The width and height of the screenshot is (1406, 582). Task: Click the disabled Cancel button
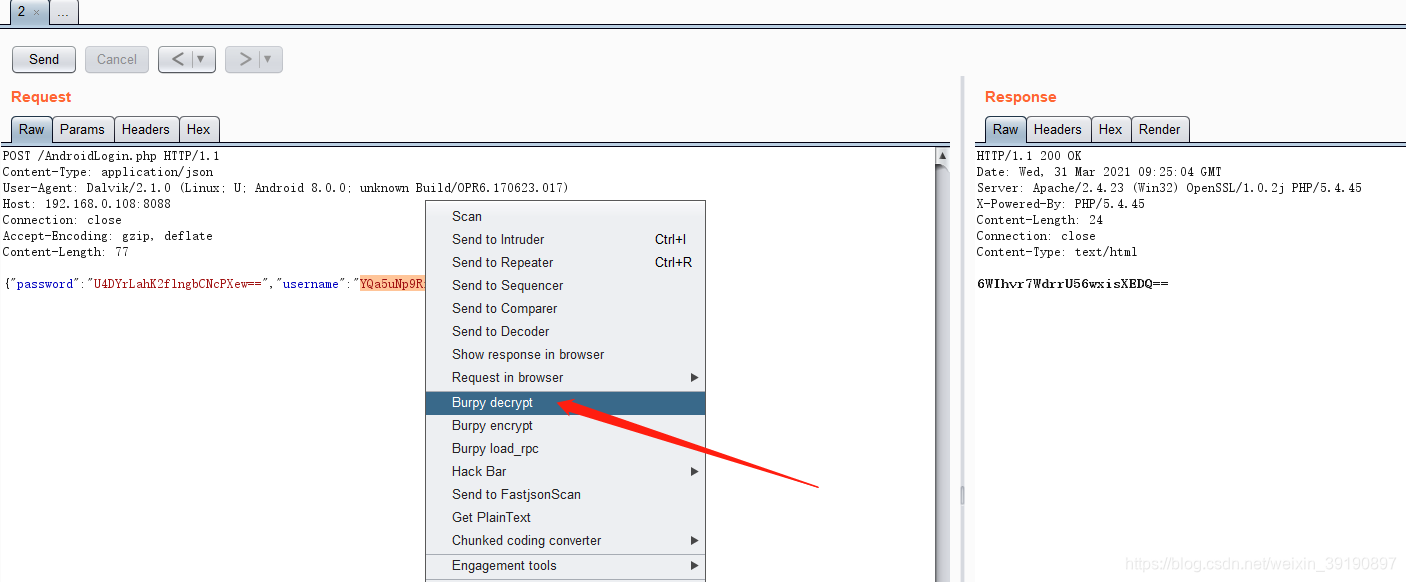[117, 59]
